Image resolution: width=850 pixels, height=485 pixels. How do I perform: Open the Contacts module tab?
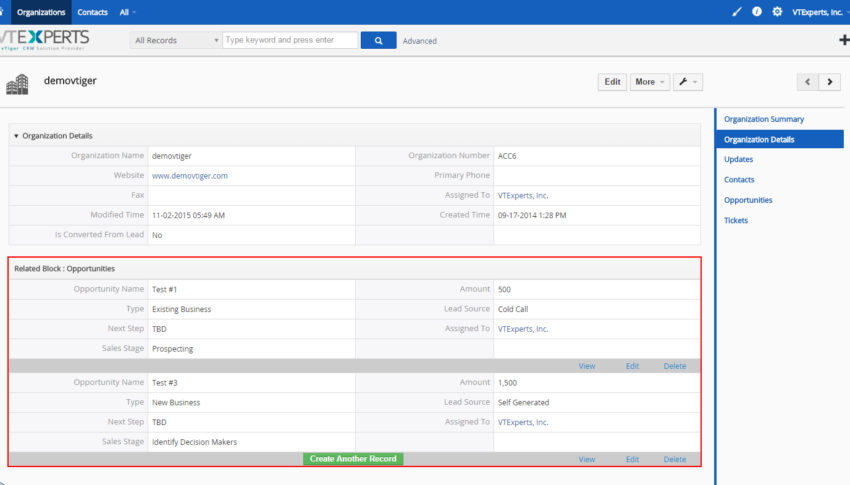92,12
